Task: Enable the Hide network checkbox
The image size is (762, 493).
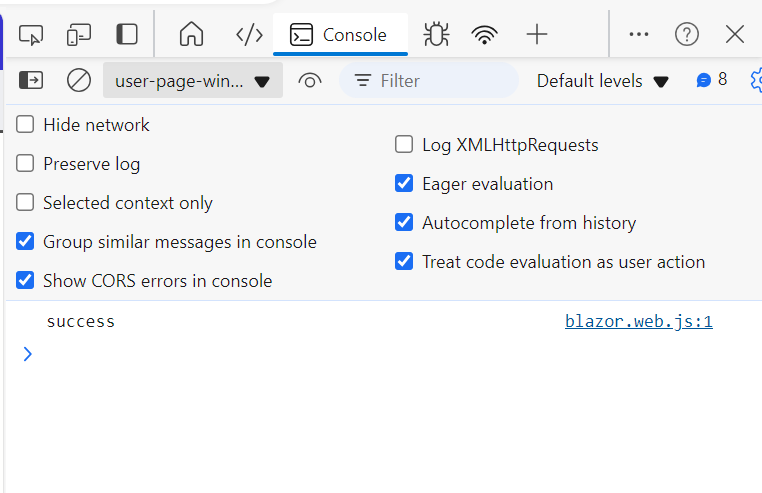Action: [25, 125]
